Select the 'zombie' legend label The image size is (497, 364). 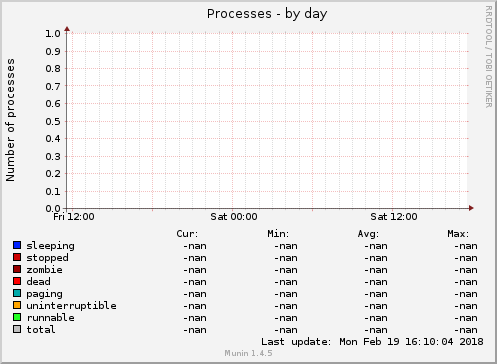44,270
